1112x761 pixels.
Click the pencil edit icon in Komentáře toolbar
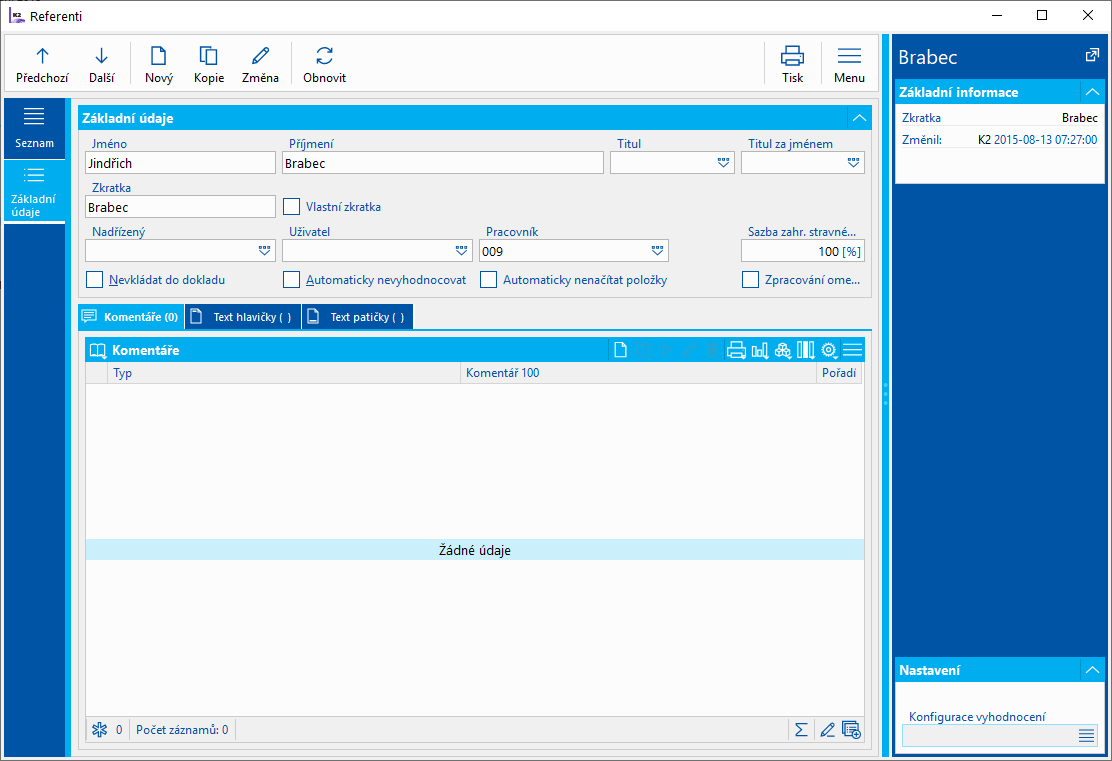689,350
